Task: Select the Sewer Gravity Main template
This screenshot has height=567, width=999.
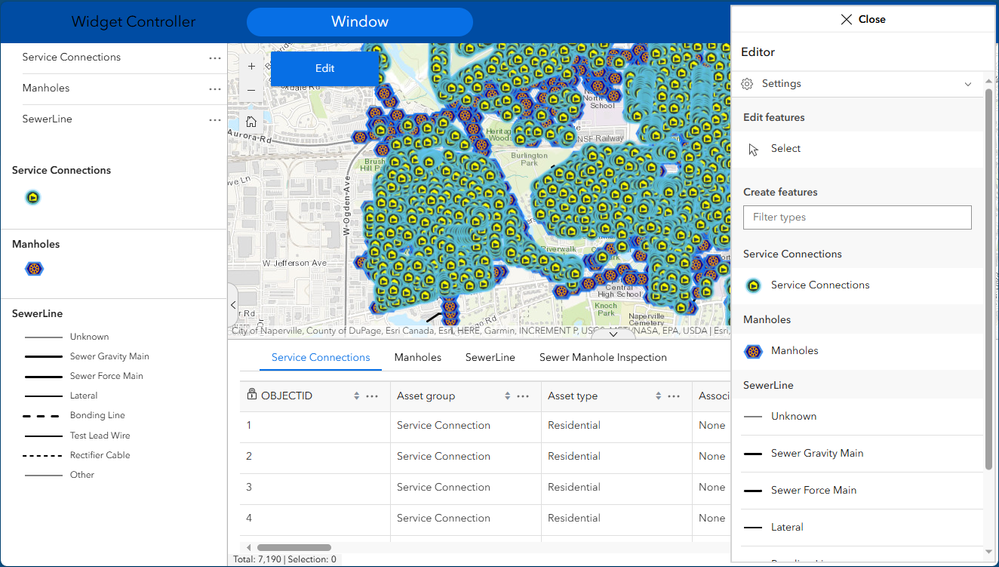Action: click(863, 454)
